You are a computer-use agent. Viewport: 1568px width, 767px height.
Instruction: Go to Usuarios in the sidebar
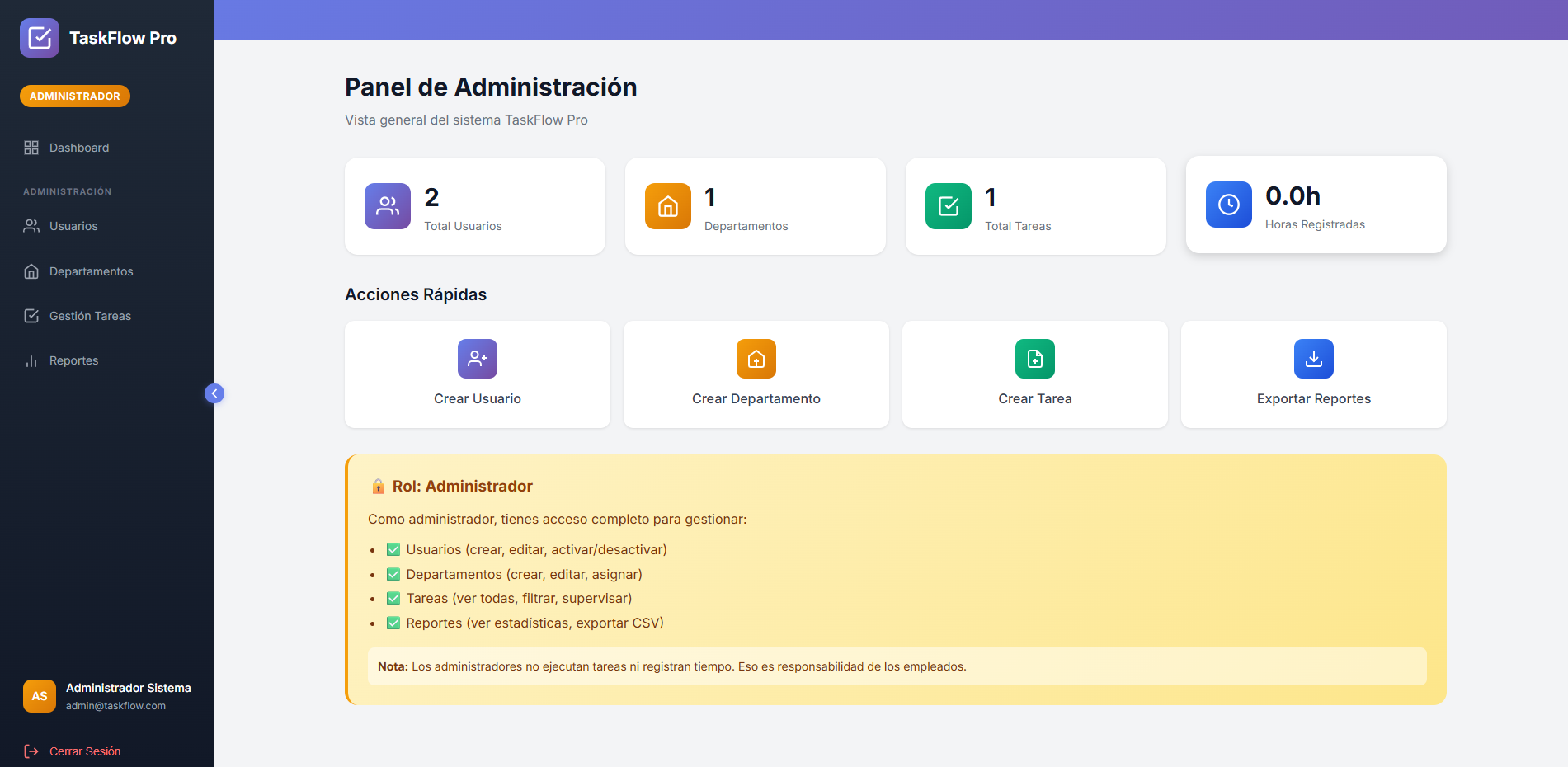[73, 226]
